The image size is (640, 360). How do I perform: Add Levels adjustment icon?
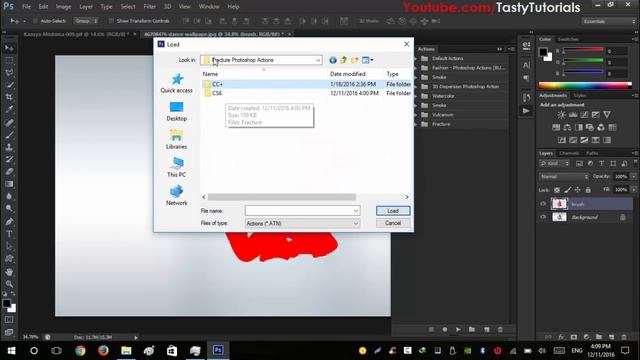point(573,115)
